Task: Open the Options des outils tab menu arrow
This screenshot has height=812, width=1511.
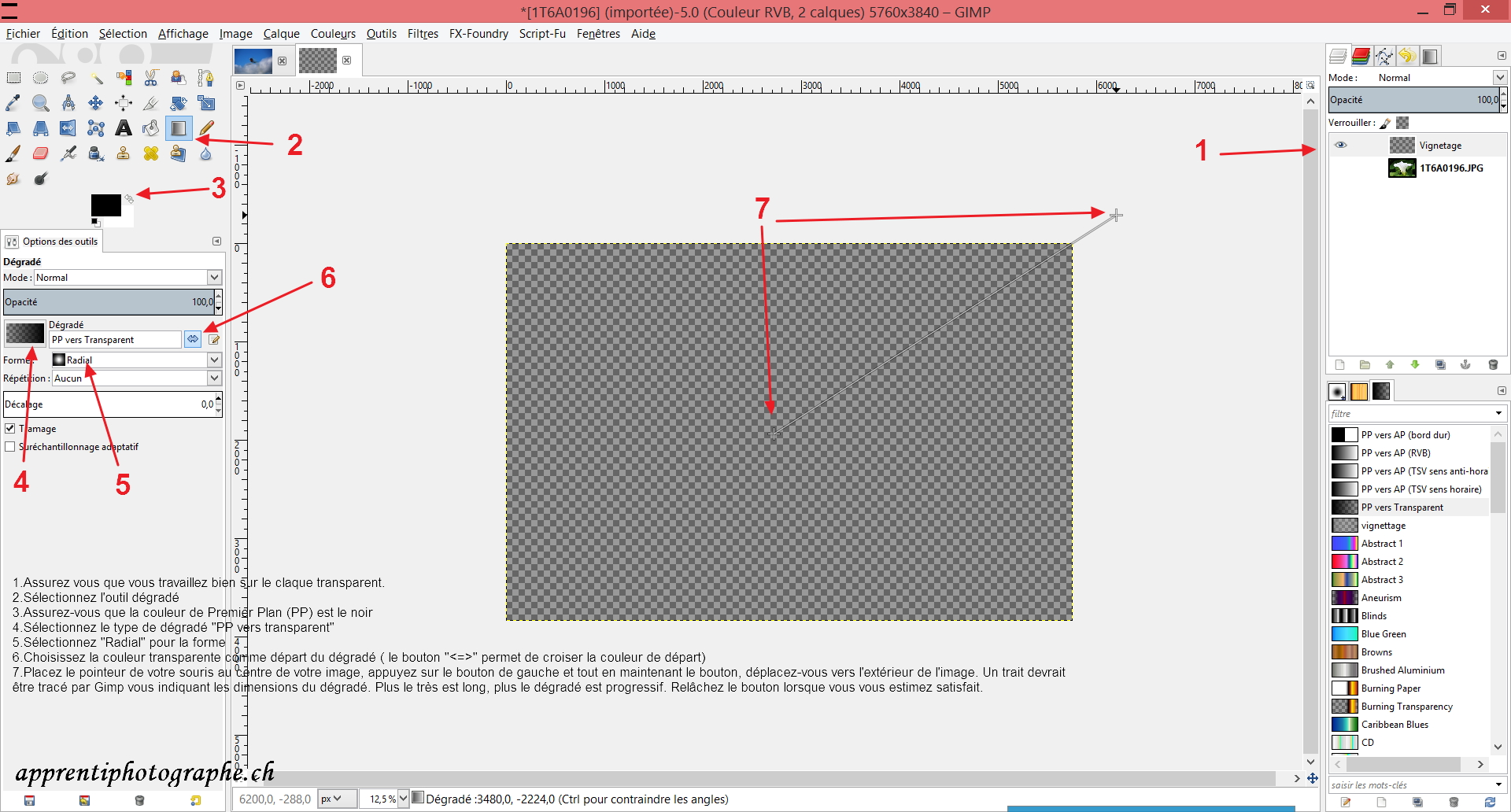Action: click(216, 242)
